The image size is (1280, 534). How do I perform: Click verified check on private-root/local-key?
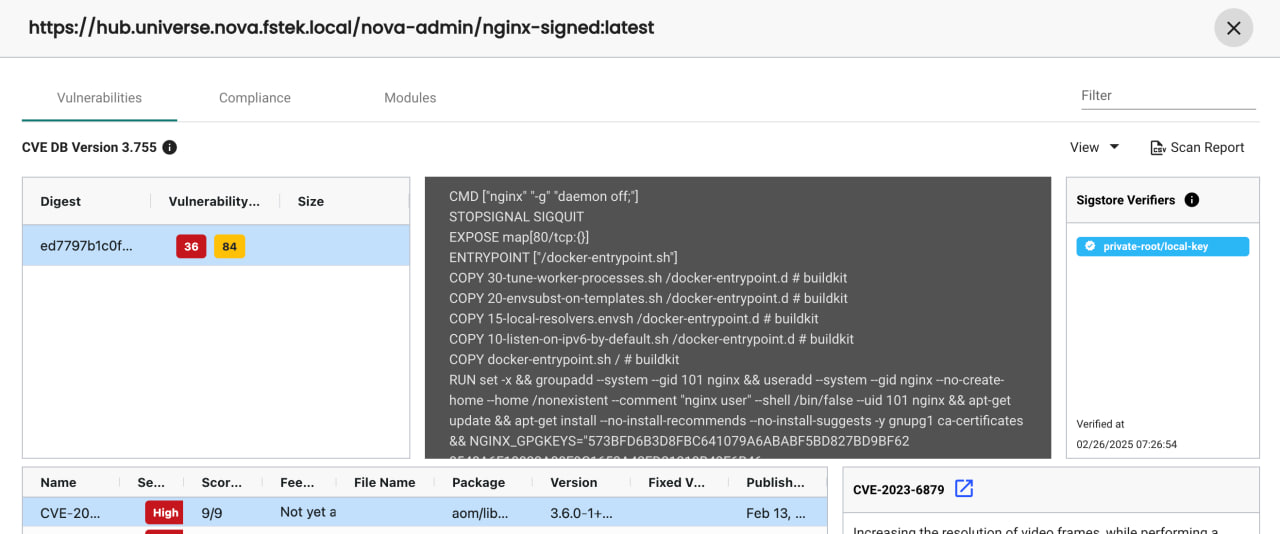click(1090, 246)
